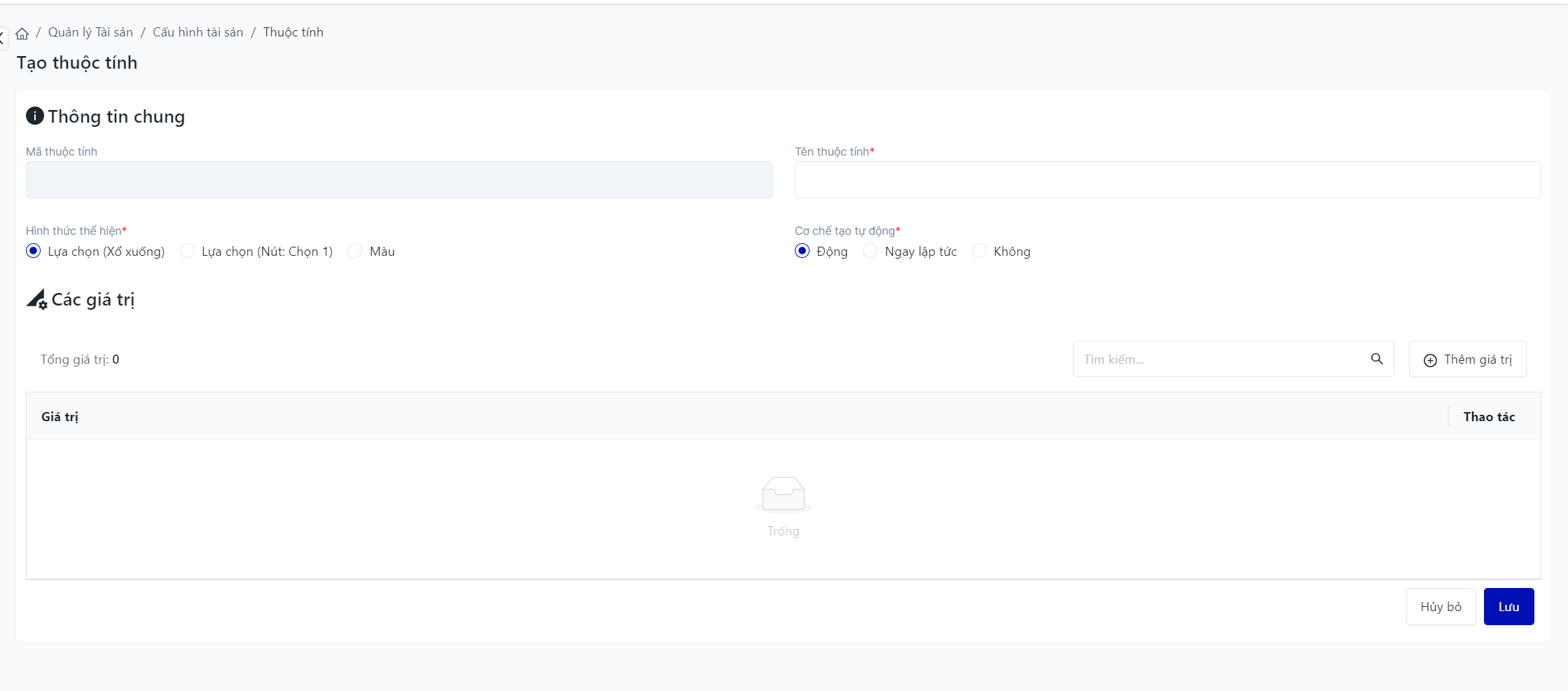
Task: Collapse sidebar with left chevron arrow
Action: [x=3, y=38]
